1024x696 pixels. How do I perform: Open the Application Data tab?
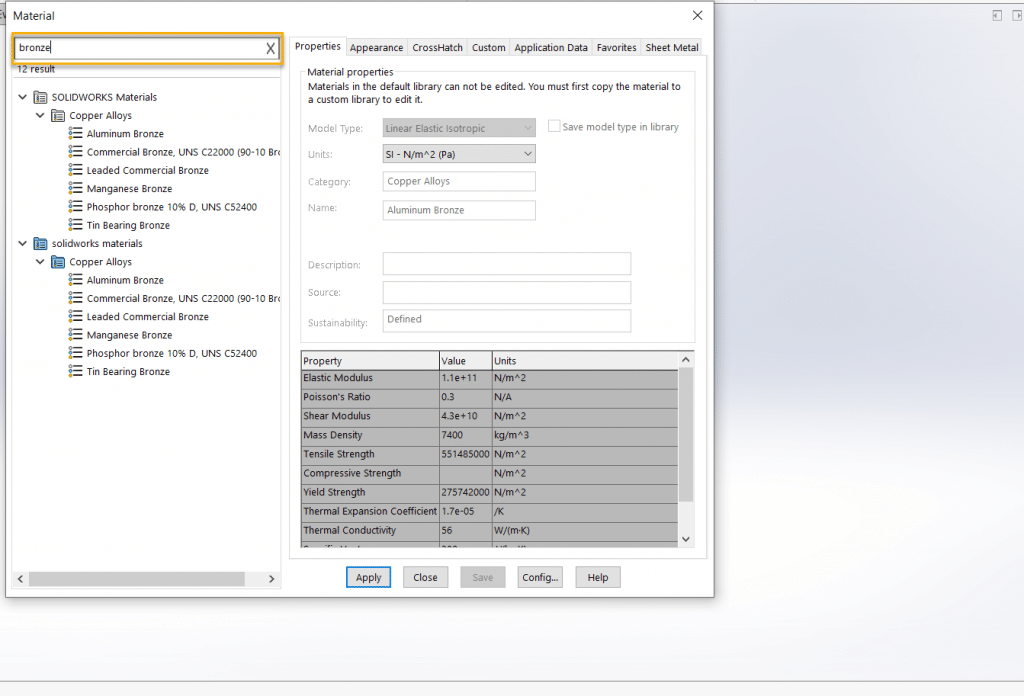click(x=551, y=48)
